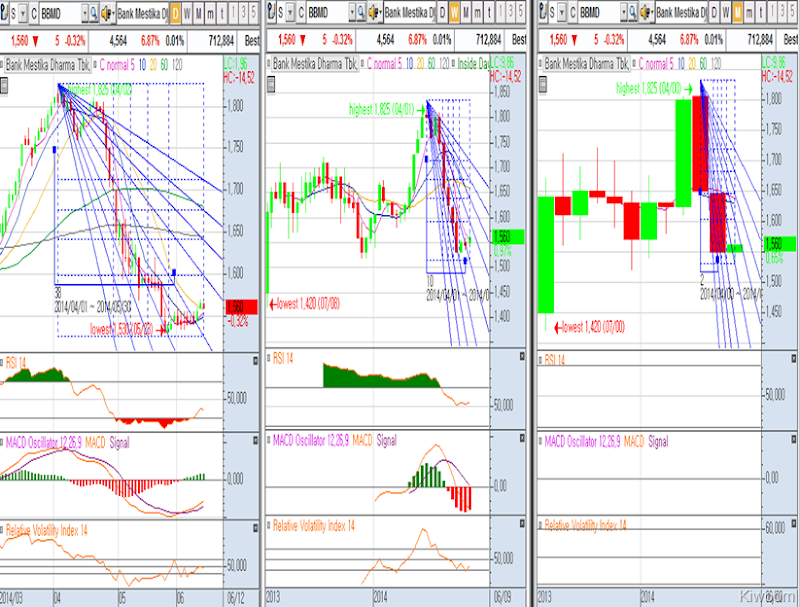The height and width of the screenshot is (607, 800).
Task: Close MACD Oscillator pane in monthly chart
Action: [794, 439]
